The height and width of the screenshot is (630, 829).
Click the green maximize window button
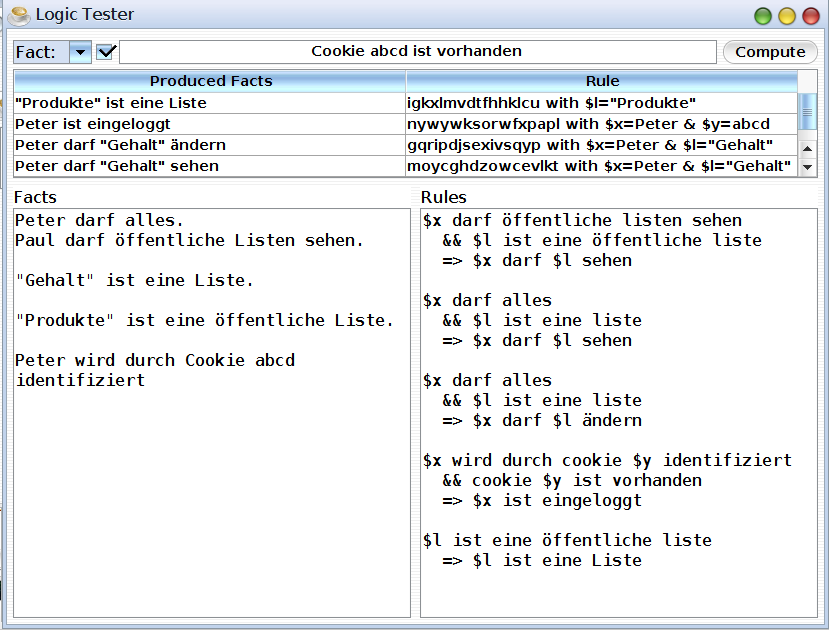[763, 16]
